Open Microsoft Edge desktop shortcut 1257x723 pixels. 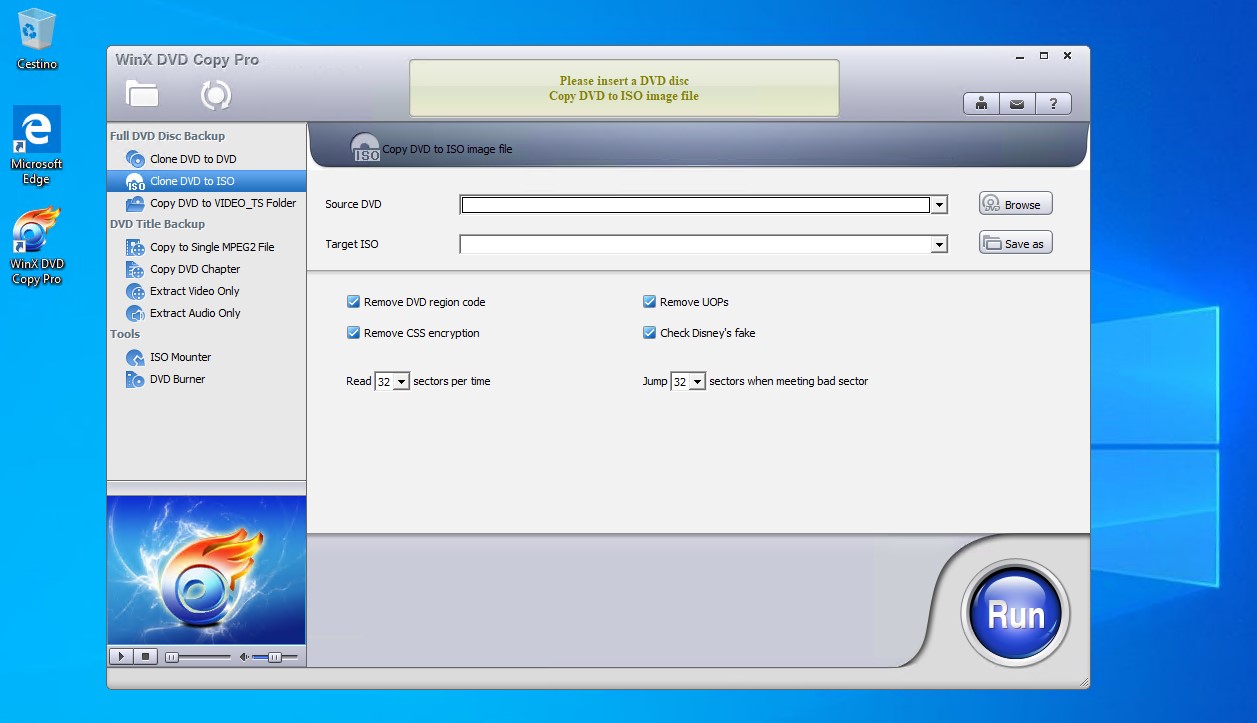point(36,146)
